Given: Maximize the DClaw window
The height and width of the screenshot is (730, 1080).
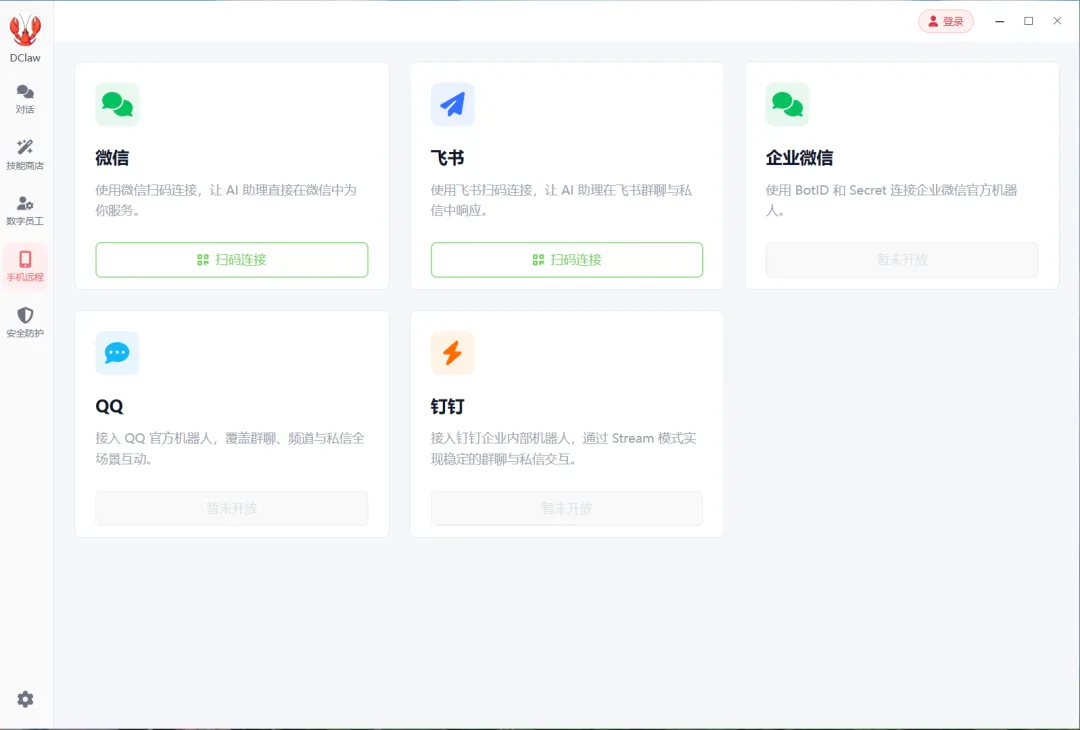Looking at the screenshot, I should click(1028, 21).
